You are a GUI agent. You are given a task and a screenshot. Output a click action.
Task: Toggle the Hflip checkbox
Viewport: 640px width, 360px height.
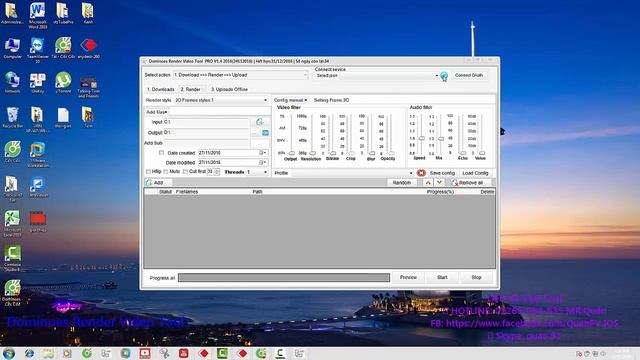click(x=148, y=172)
